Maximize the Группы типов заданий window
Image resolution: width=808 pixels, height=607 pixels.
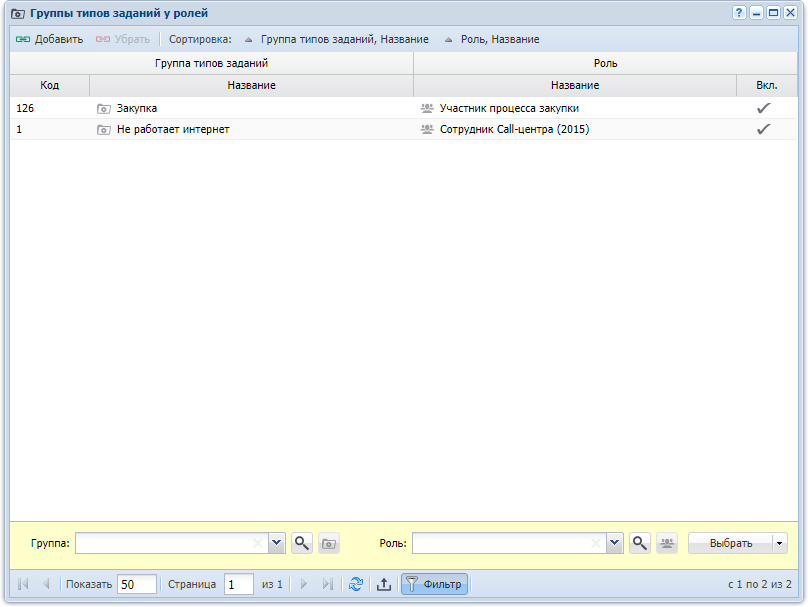pyautogui.click(x=773, y=13)
